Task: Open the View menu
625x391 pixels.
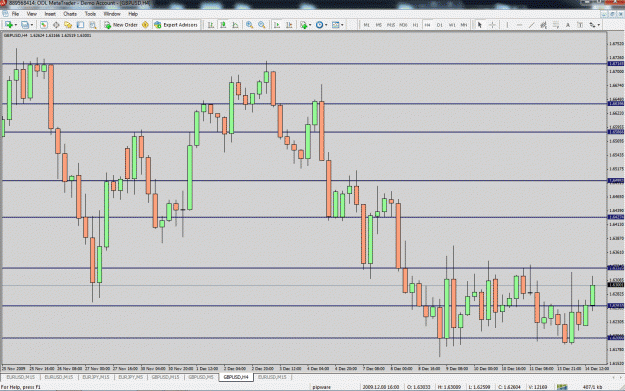Action: 31,14
